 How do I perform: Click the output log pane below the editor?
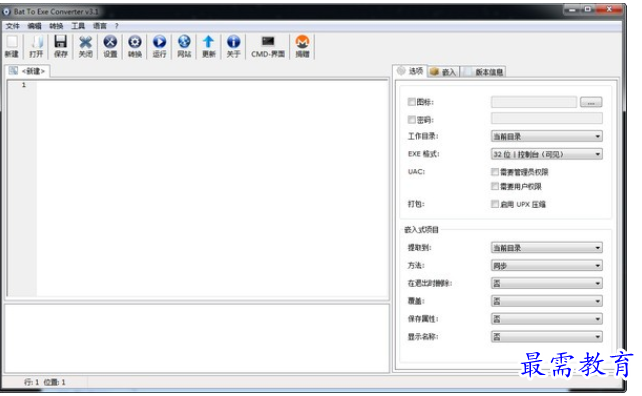[197, 338]
